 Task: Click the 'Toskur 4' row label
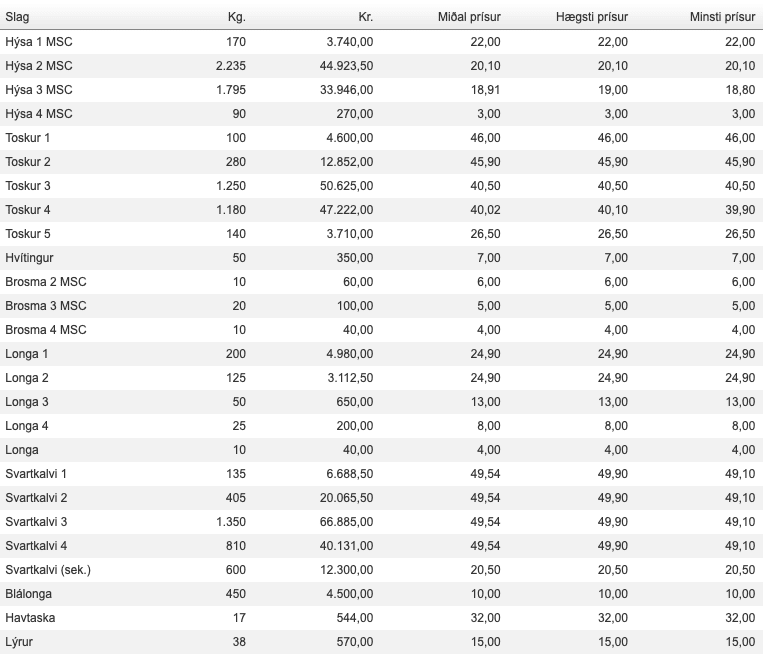pos(28,210)
